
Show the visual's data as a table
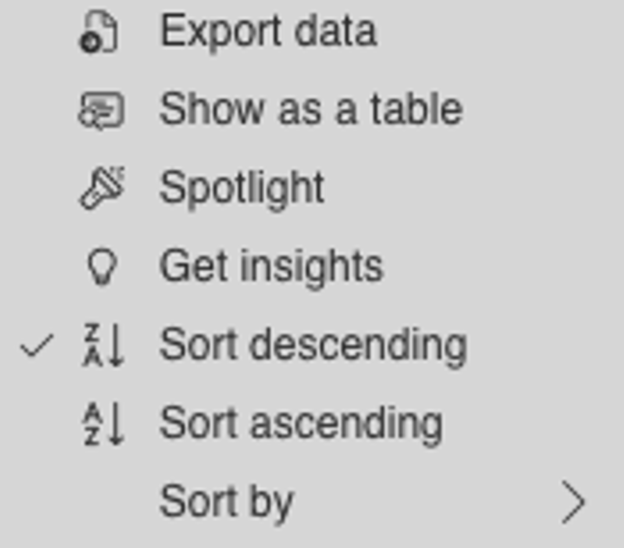tap(312, 110)
